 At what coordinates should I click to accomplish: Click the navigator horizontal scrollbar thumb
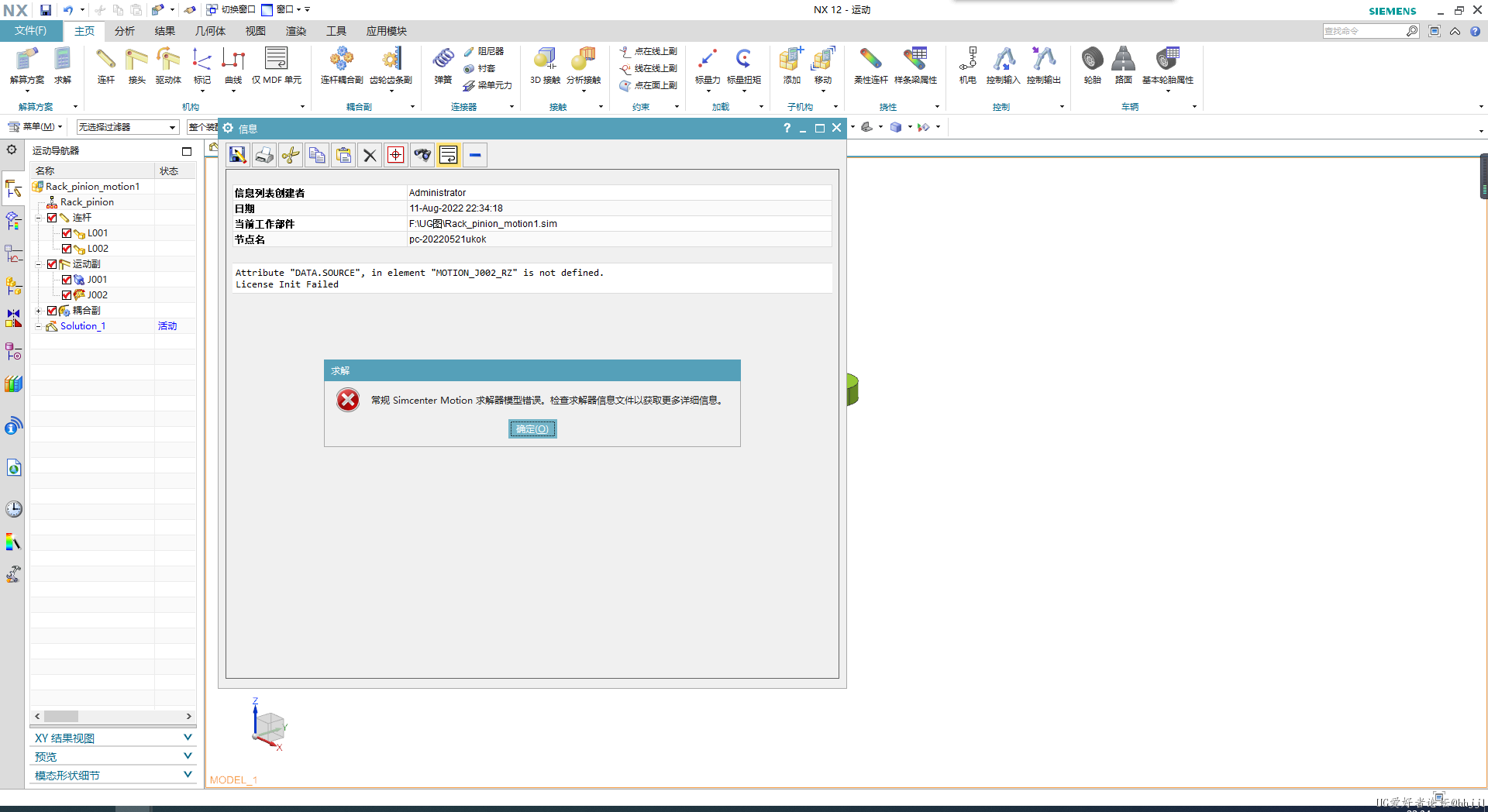pos(61,717)
